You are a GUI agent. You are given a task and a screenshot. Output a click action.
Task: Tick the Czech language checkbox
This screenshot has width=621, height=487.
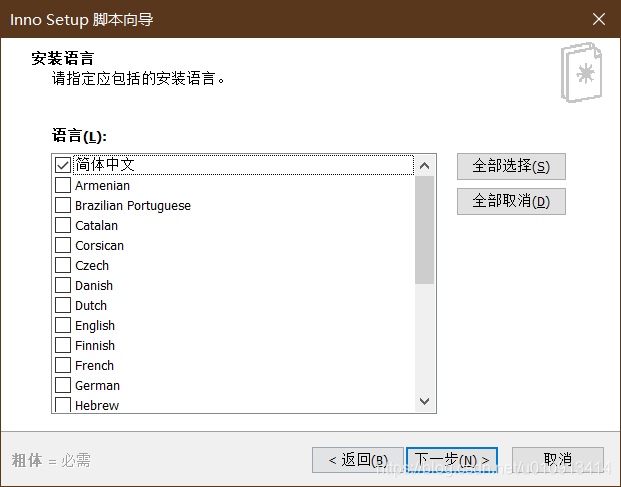(x=63, y=265)
